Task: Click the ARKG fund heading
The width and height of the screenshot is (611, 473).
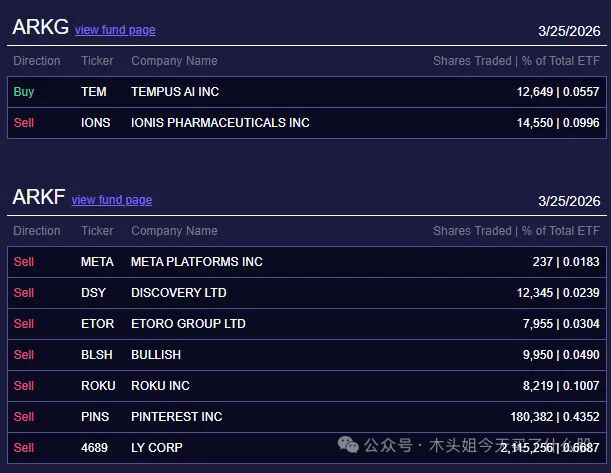Action: (x=40, y=28)
